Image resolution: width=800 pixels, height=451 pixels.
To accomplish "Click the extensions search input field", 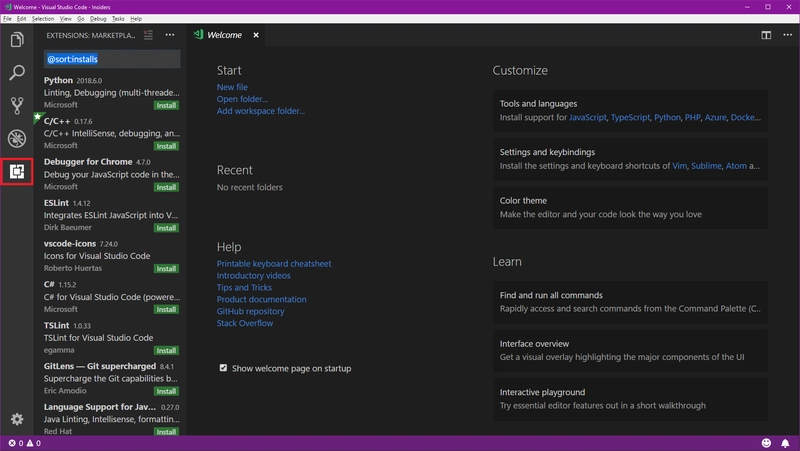I will click(112, 59).
